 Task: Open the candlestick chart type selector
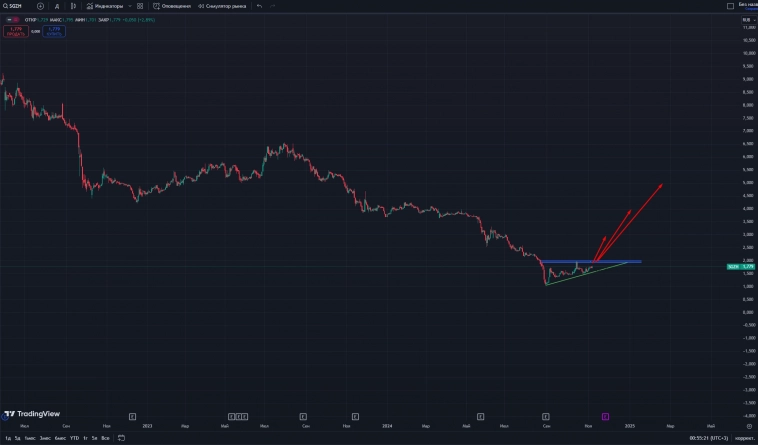click(x=74, y=5)
